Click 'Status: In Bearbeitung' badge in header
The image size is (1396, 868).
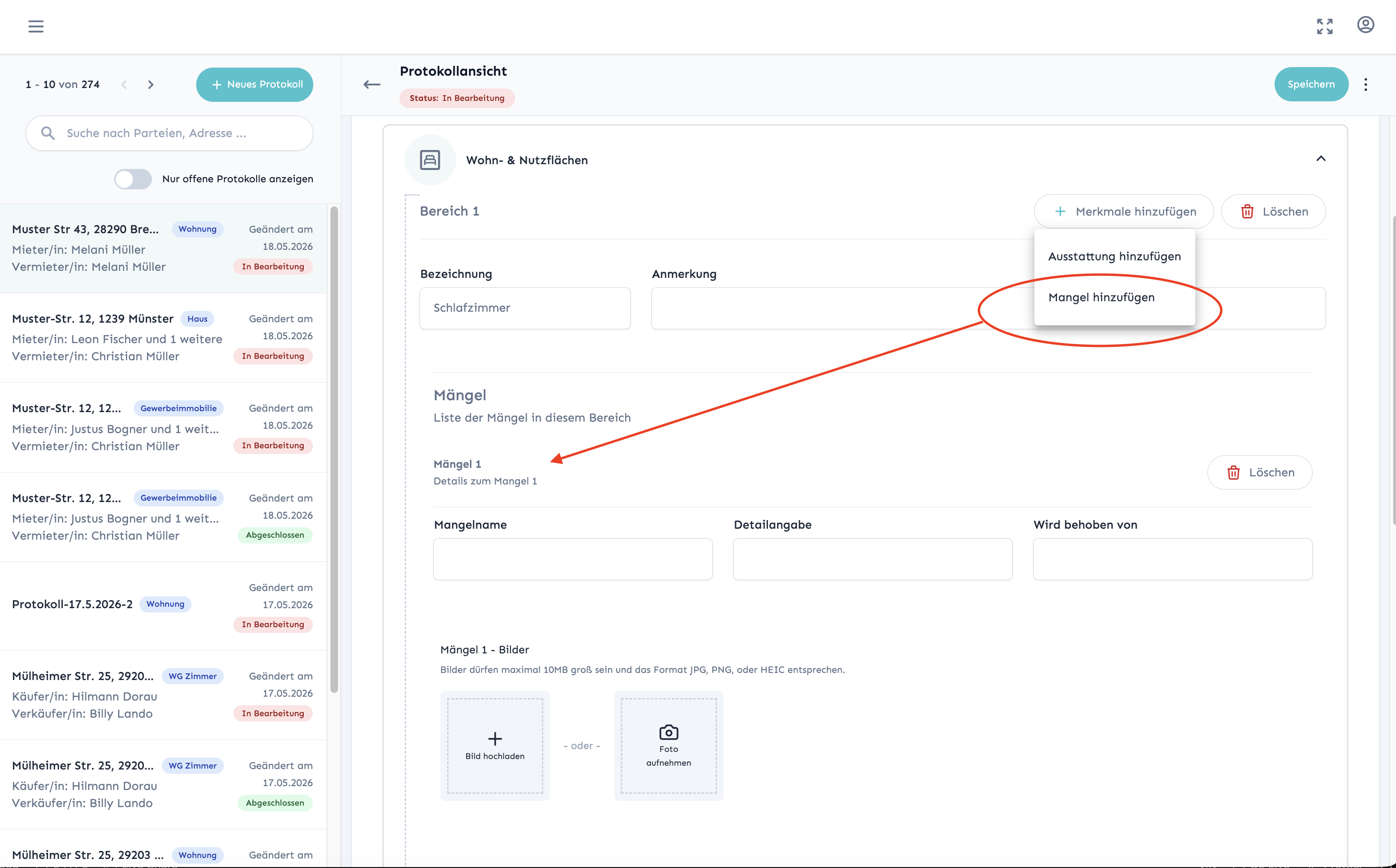[457, 98]
